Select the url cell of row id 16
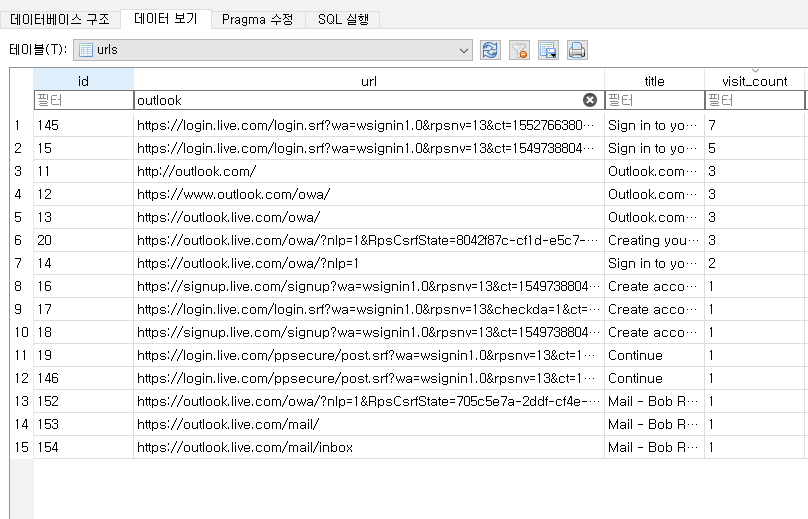Image resolution: width=808 pixels, height=519 pixels. 369,286
